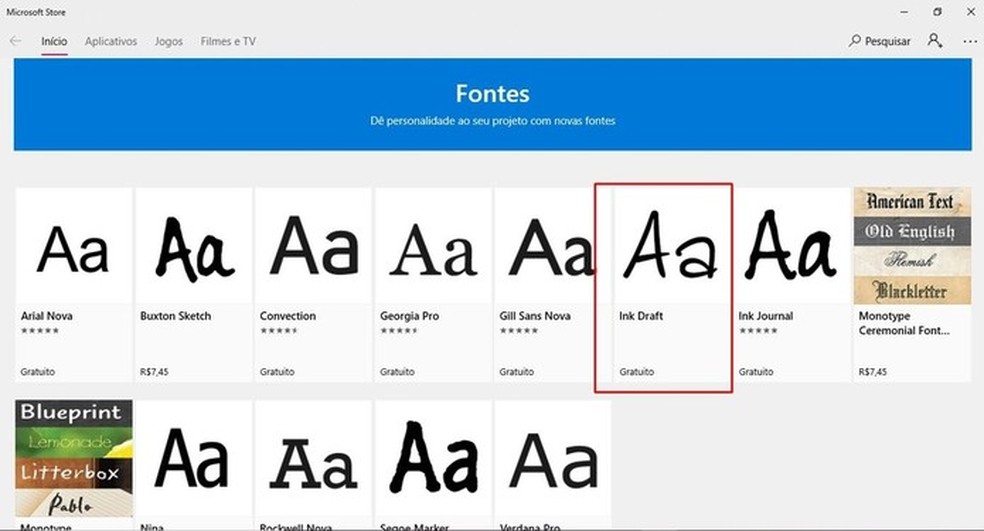Screen dimensions: 984x531
Task: Open the user account icon
Action: (935, 41)
